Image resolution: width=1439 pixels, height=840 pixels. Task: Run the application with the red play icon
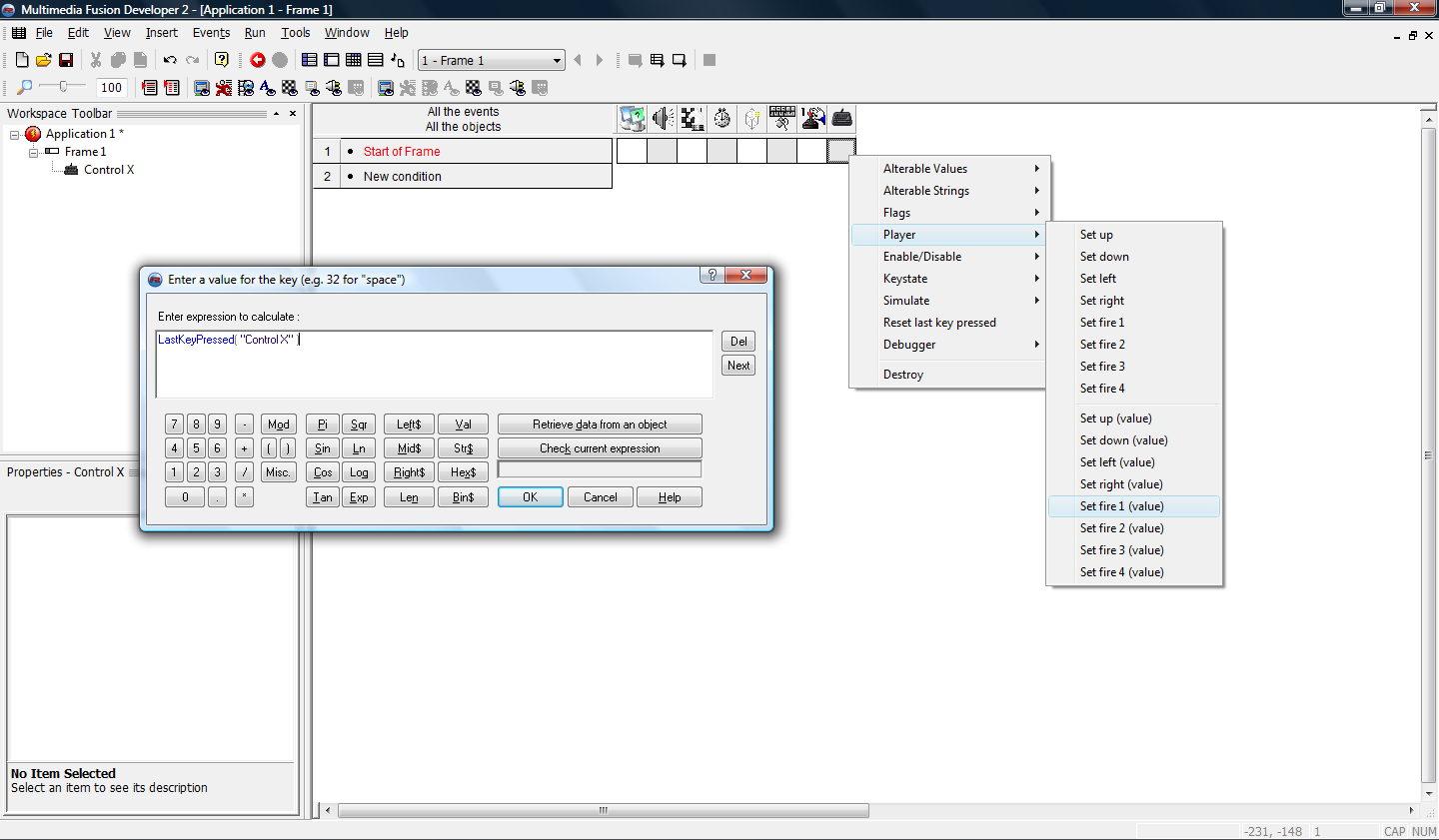257,59
